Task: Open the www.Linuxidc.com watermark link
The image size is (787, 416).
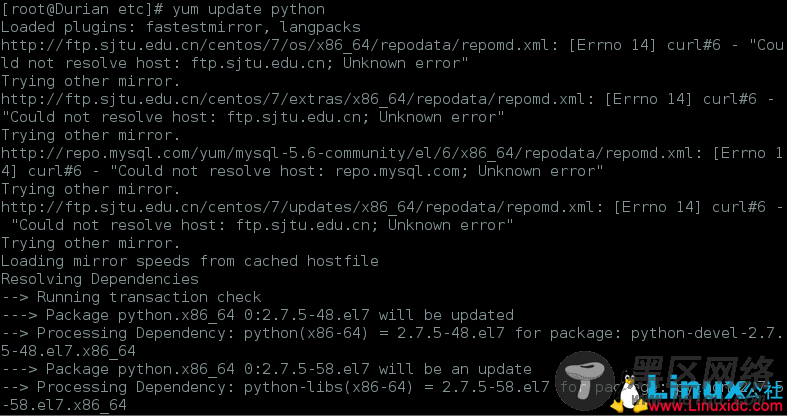Action: [x=713, y=406]
